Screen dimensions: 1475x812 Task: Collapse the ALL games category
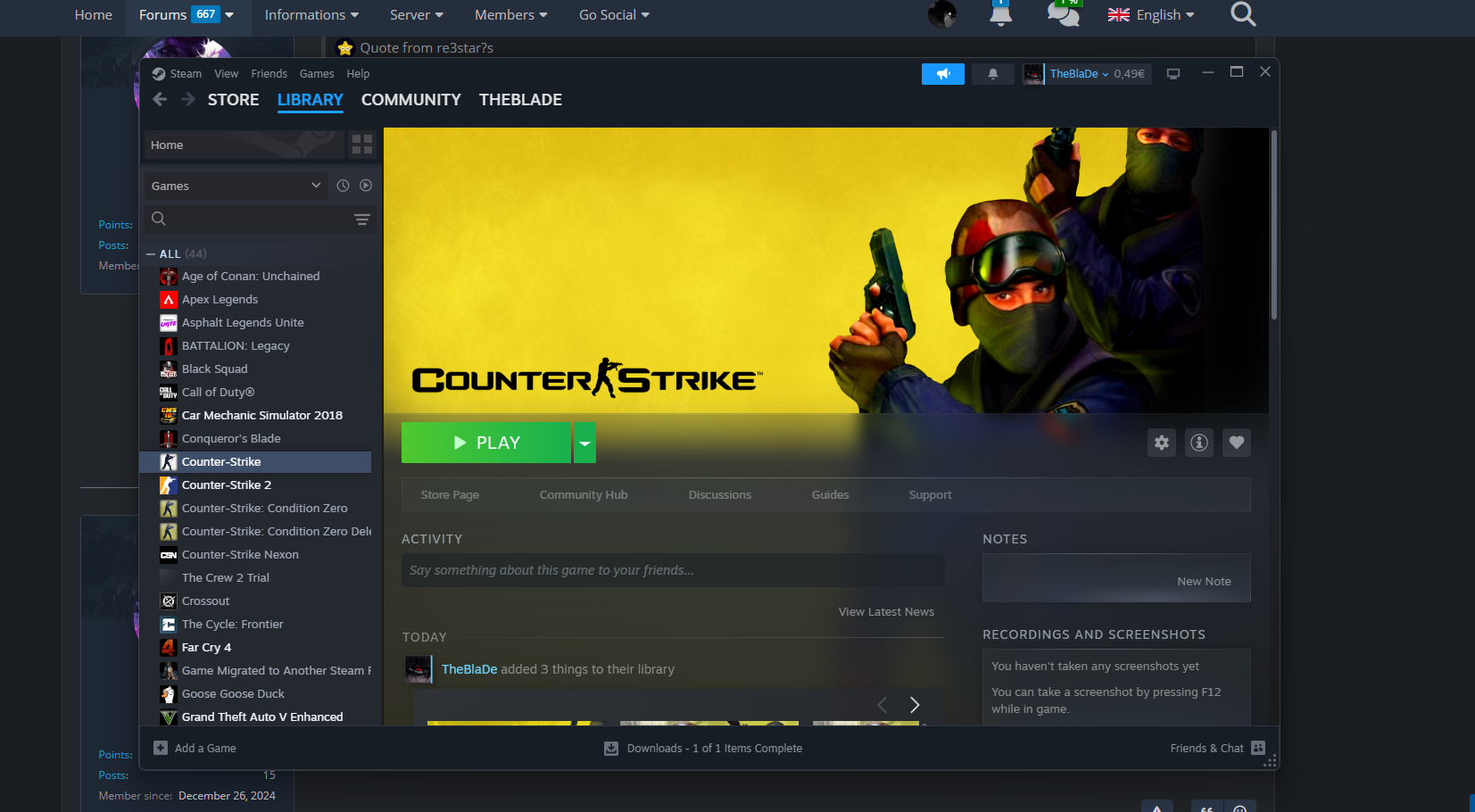151,254
